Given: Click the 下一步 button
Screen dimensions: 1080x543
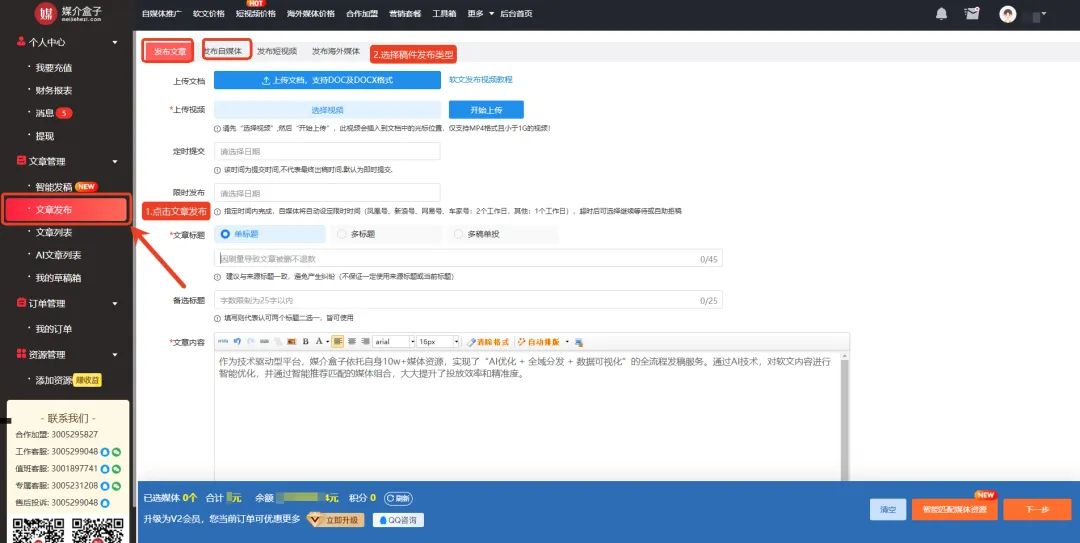Looking at the screenshot, I should pos(1036,509).
